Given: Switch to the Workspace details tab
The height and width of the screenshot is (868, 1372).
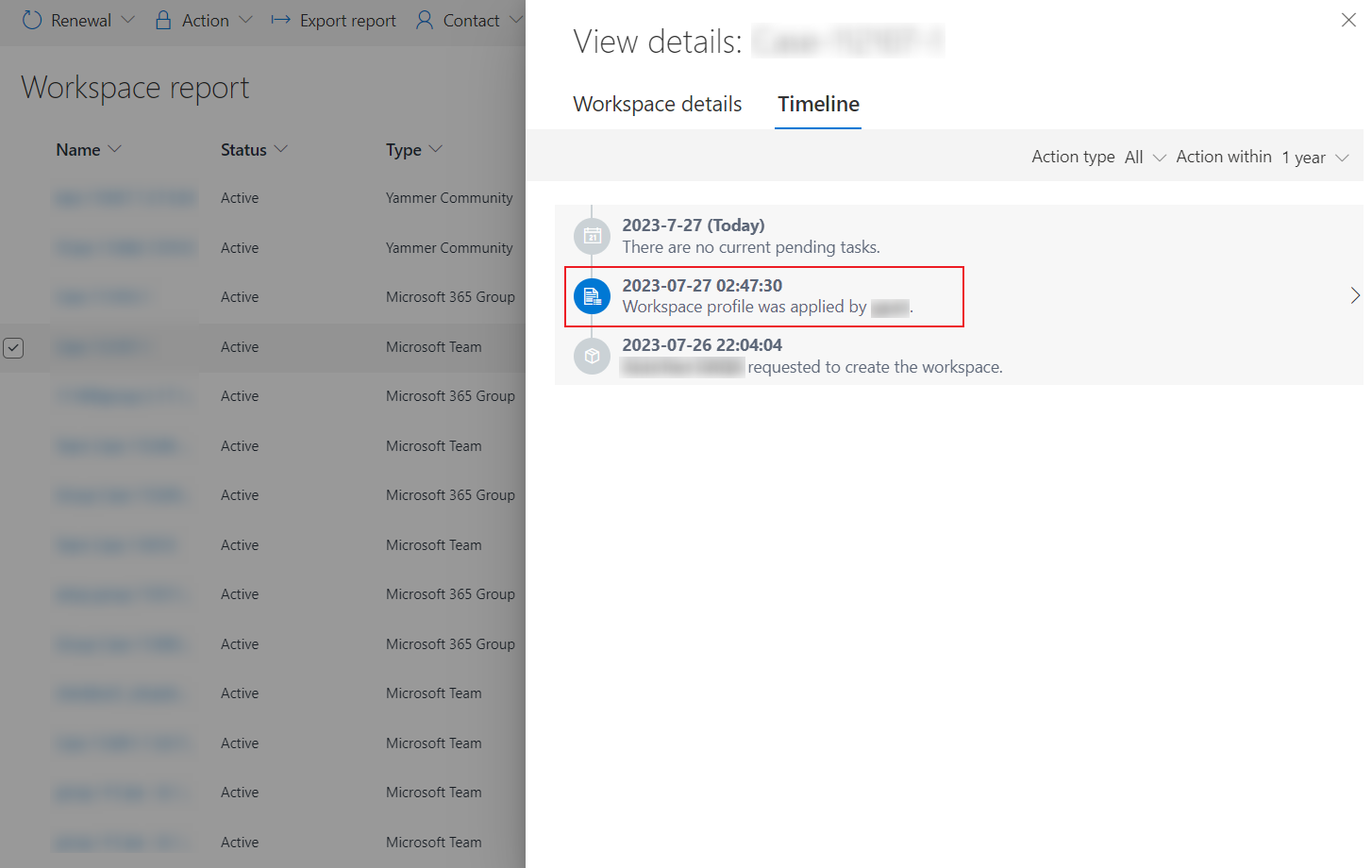Looking at the screenshot, I should [x=657, y=104].
